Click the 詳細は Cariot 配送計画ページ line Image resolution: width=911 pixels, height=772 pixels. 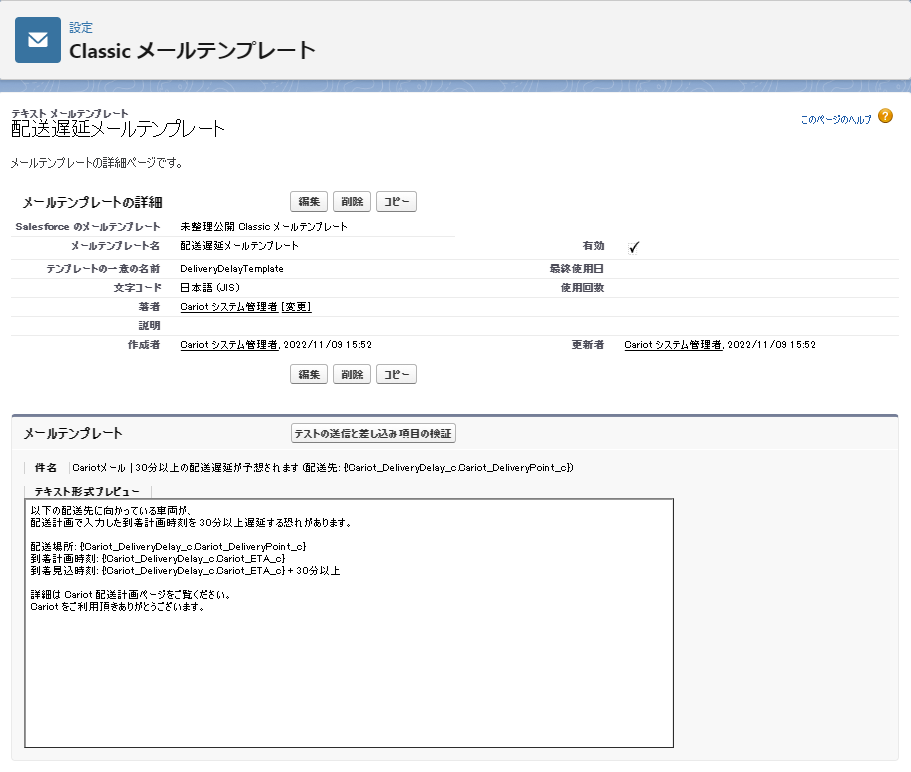point(131,595)
